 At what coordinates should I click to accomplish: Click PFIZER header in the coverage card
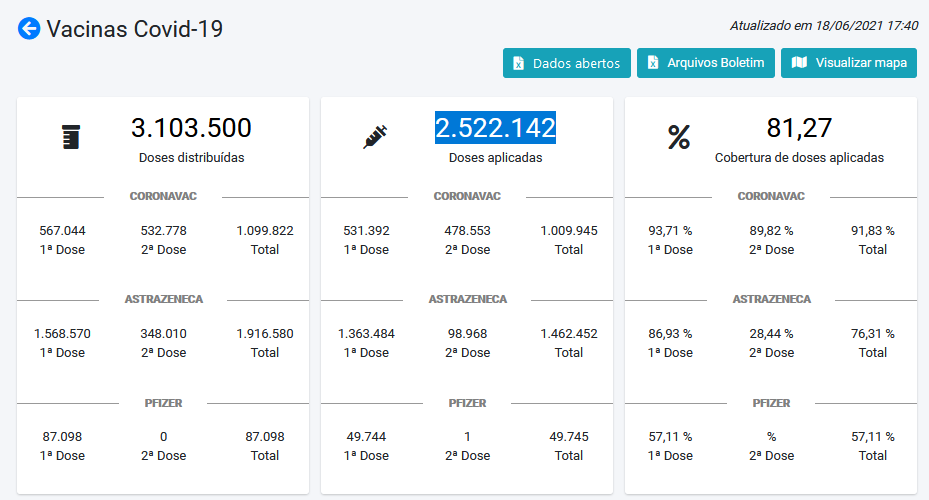point(771,403)
